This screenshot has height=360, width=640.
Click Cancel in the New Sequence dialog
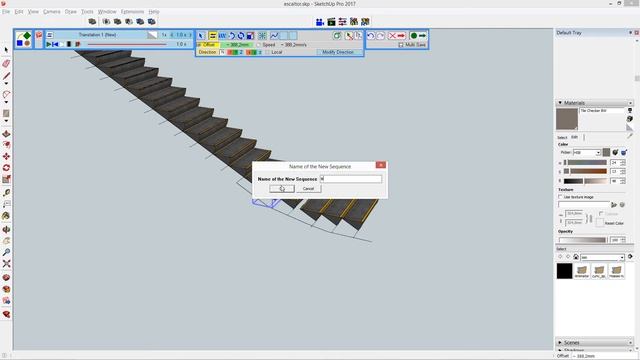308,189
